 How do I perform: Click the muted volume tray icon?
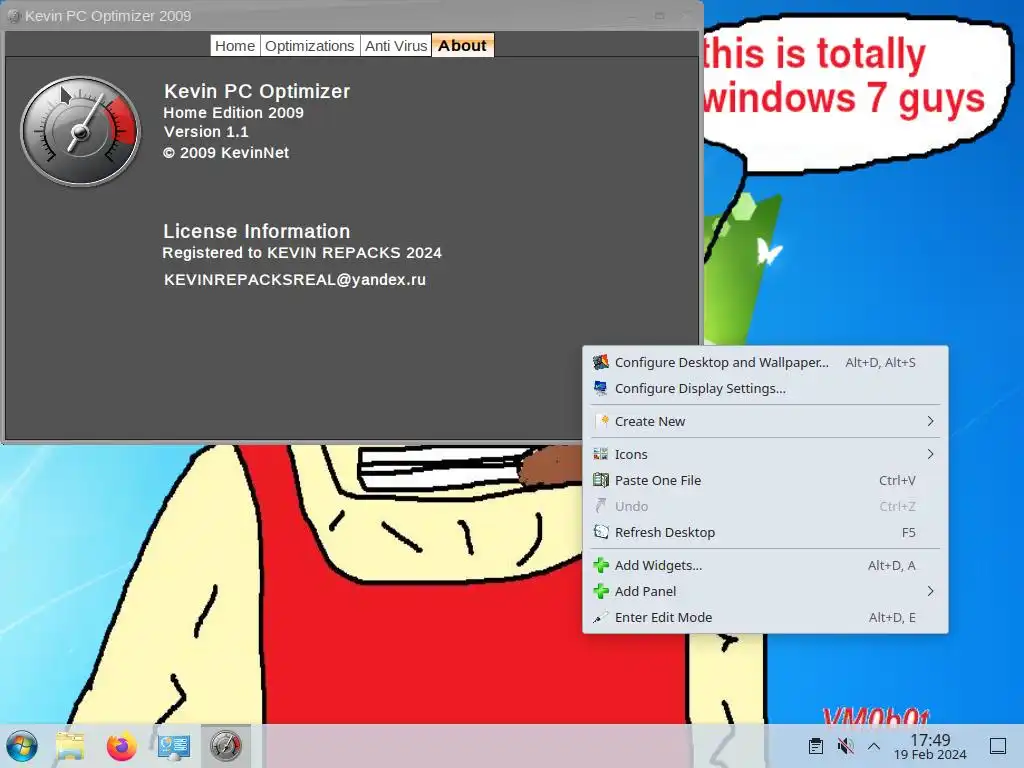click(x=845, y=746)
